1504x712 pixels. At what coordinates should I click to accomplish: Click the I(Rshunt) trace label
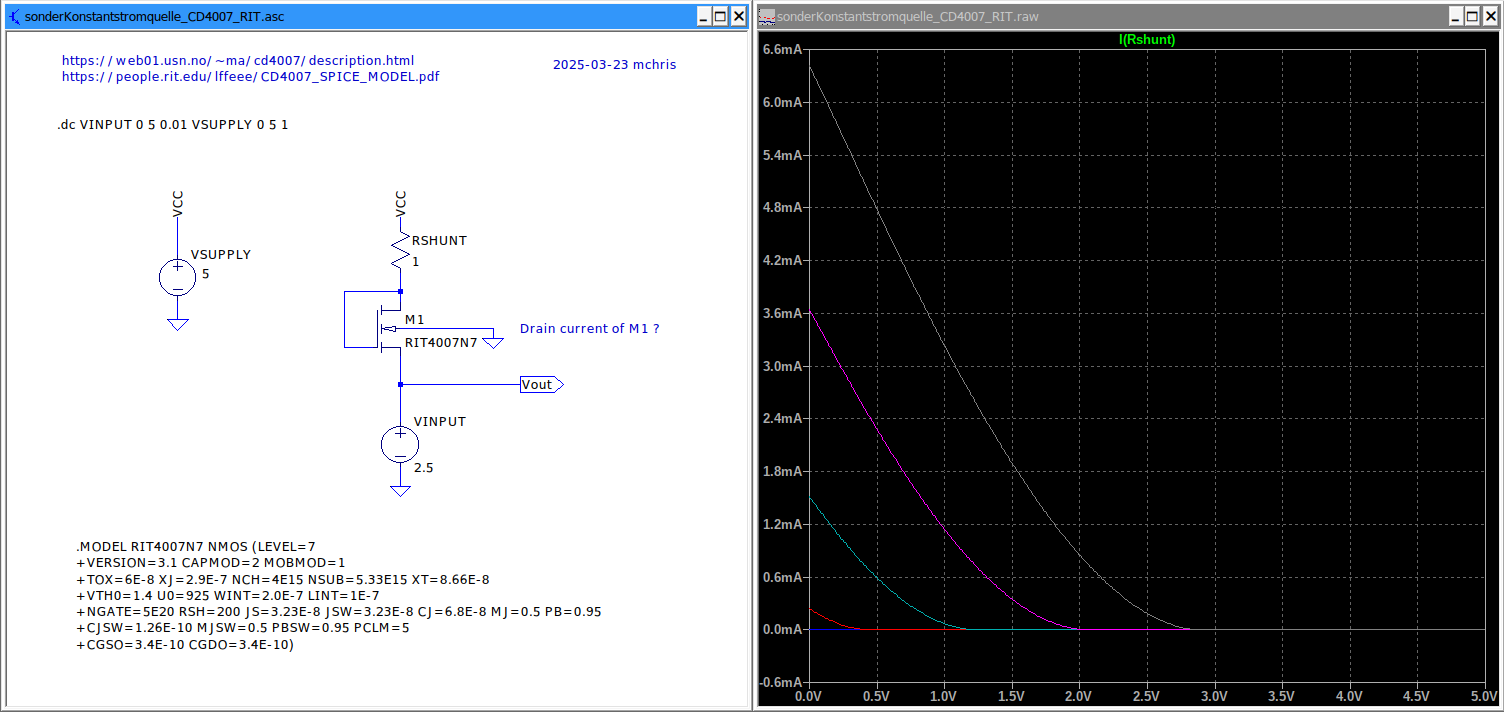pyautogui.click(x=1146, y=40)
